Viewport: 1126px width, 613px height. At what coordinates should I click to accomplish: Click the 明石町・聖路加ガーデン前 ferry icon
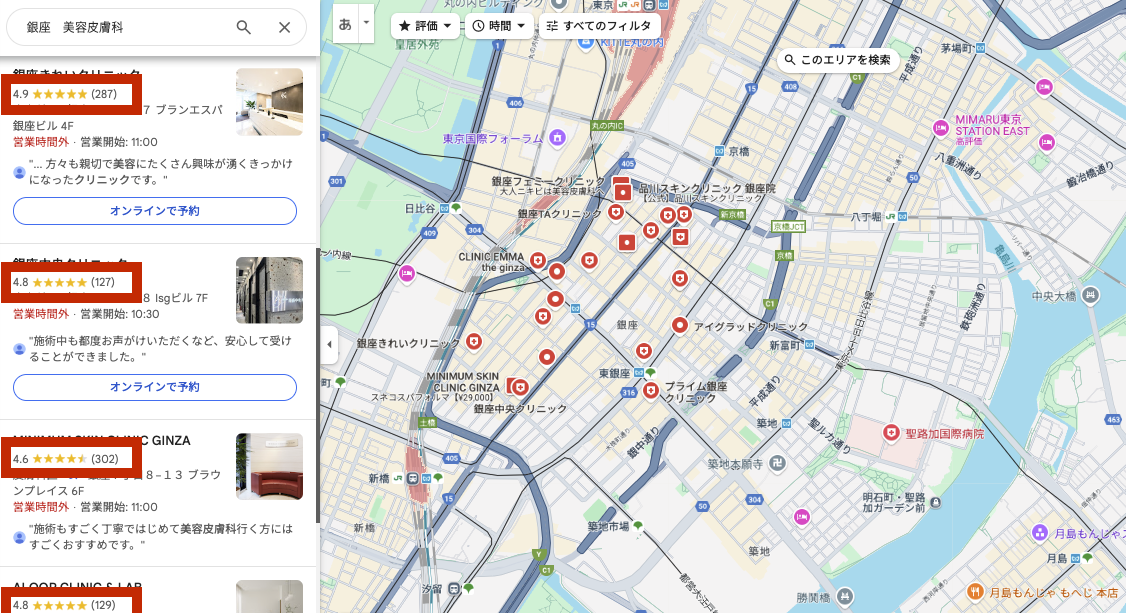click(935, 502)
